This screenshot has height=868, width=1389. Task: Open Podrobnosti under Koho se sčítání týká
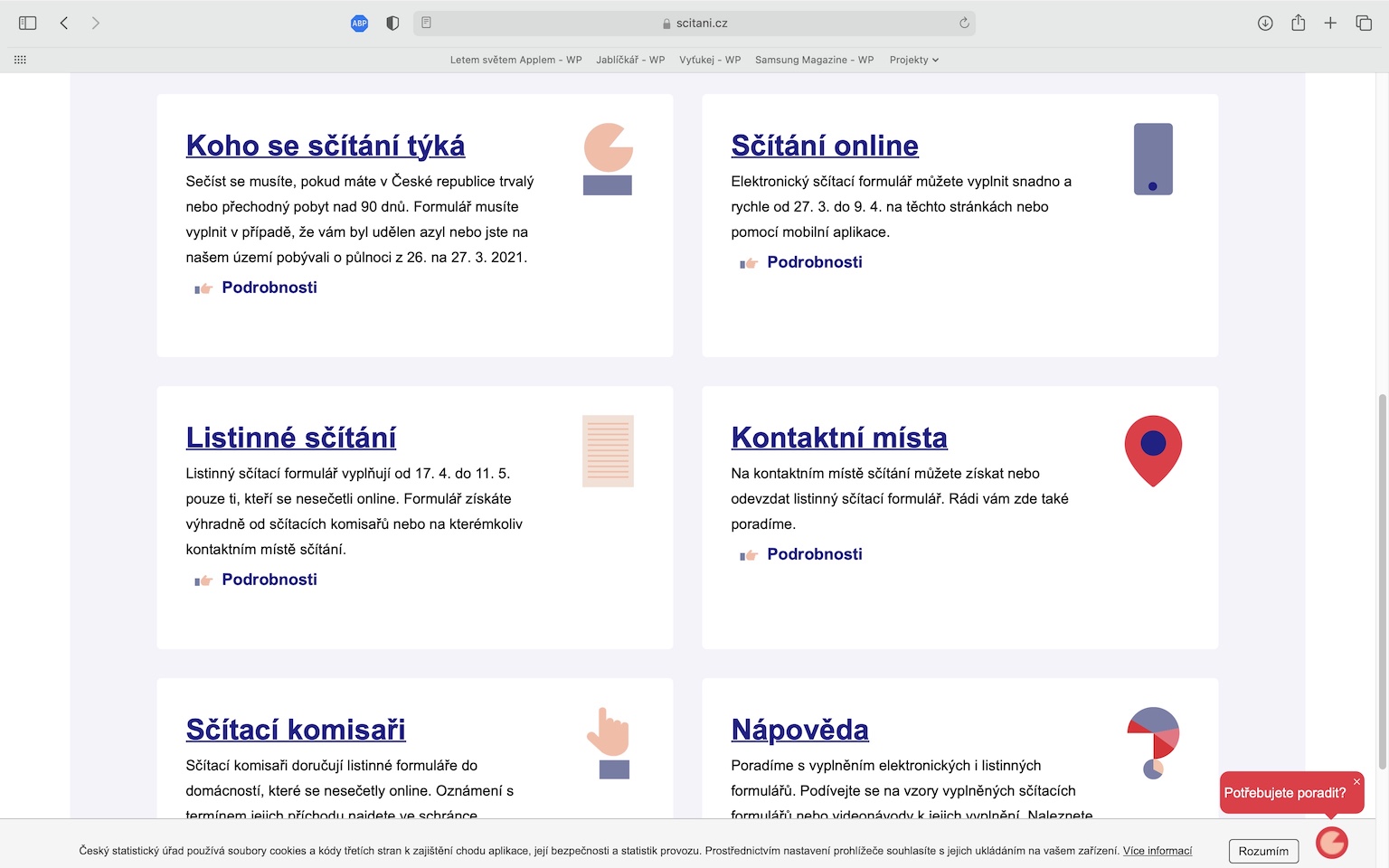(x=269, y=288)
